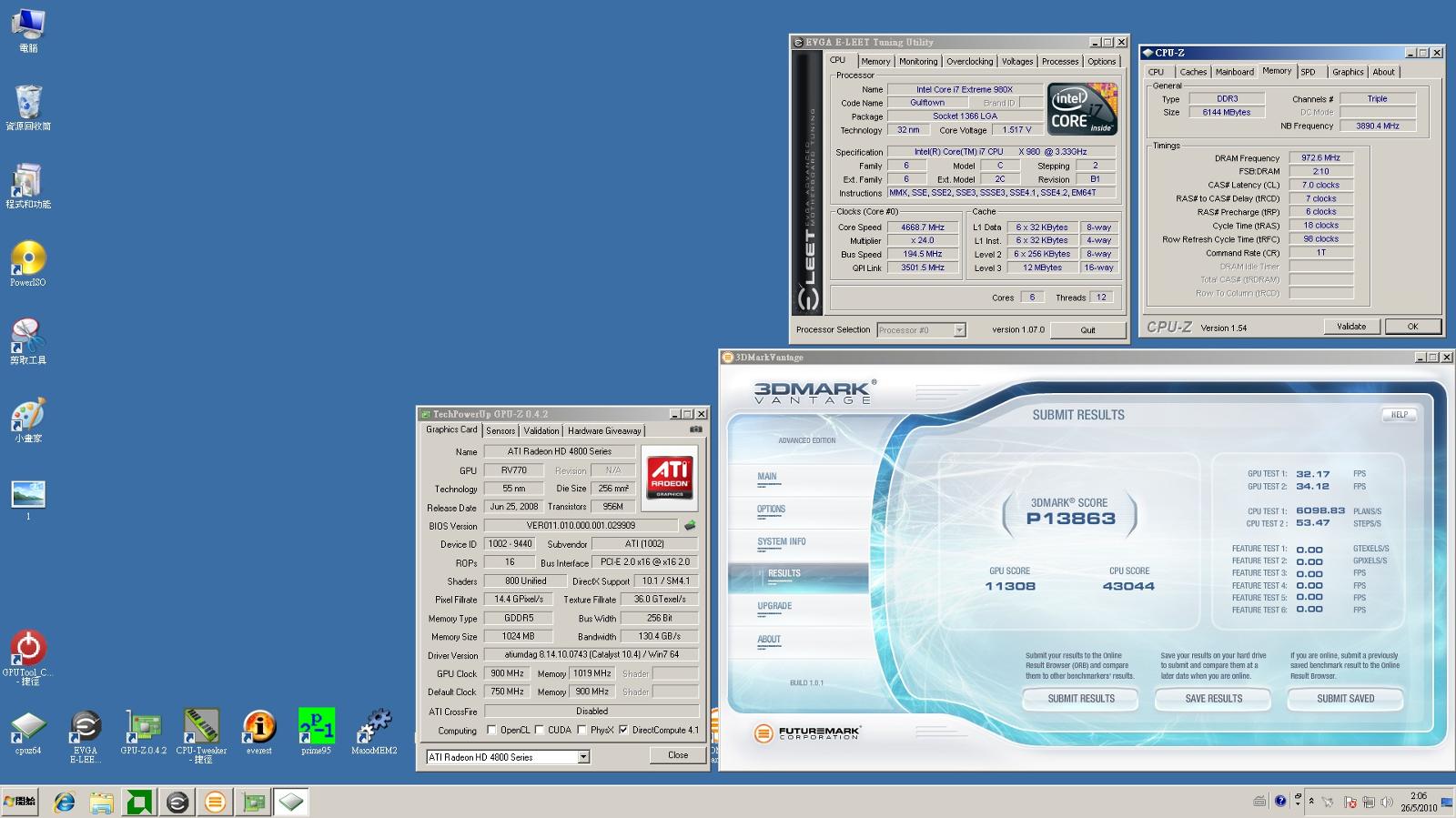Open Mainboard tab in CPU-Z
The width and height of the screenshot is (1456, 818).
tap(1235, 71)
